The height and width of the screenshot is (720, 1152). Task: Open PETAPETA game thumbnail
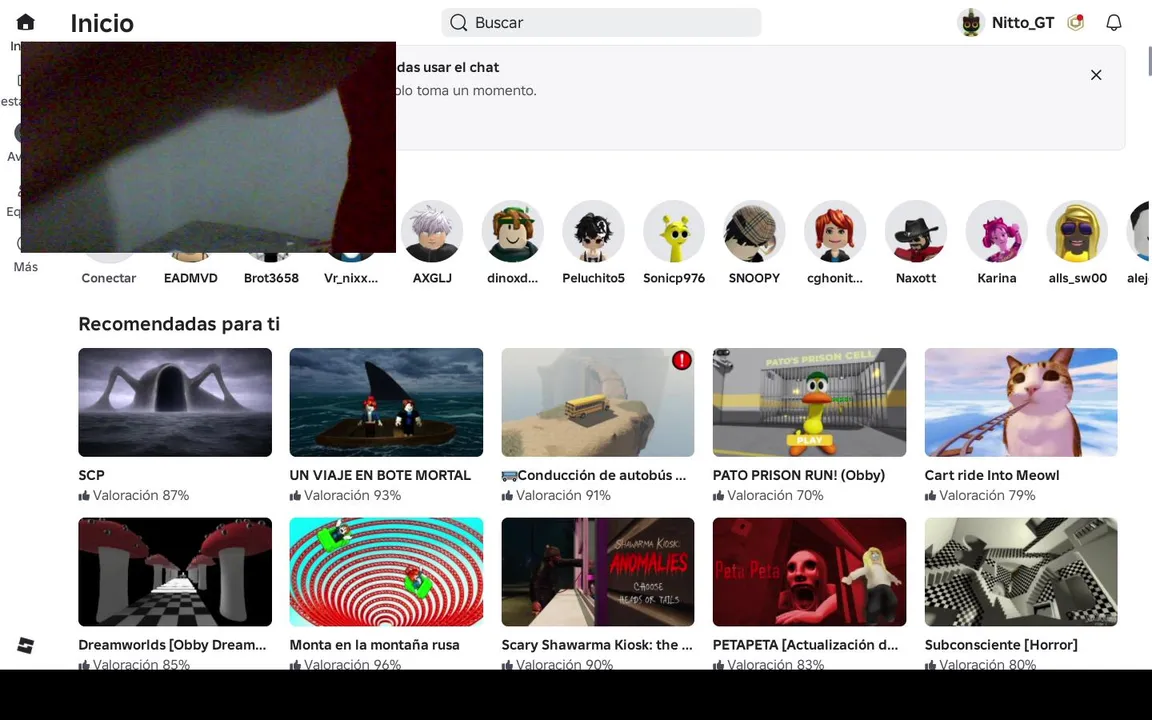click(x=810, y=572)
